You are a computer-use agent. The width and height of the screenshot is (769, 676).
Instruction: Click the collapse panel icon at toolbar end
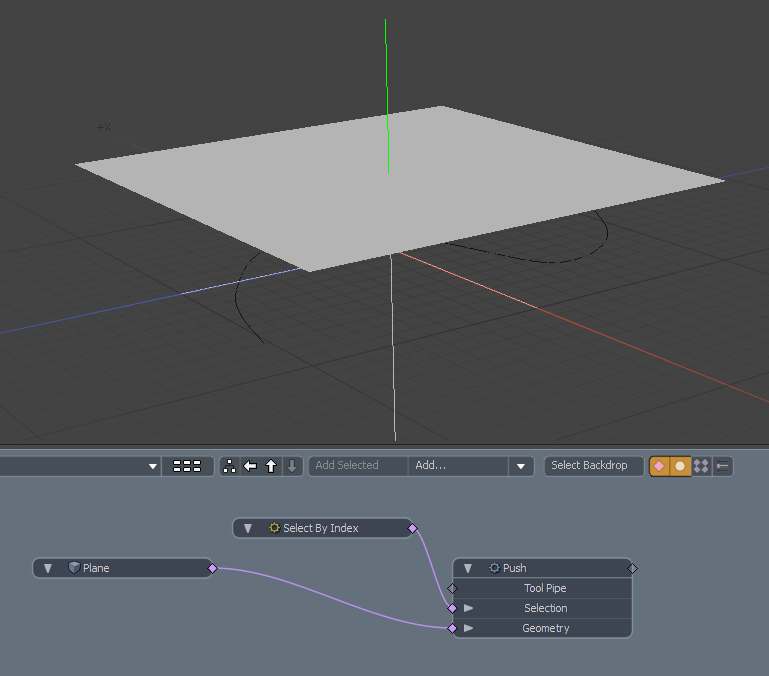(722, 466)
